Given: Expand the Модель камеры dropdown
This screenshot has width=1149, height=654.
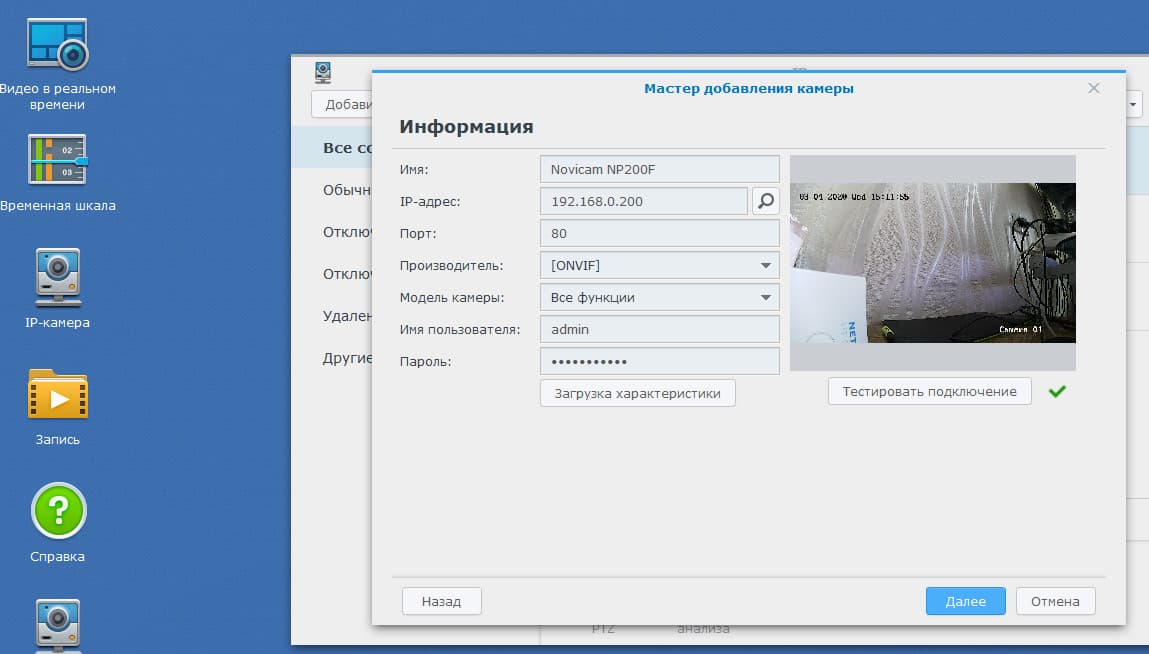Looking at the screenshot, I should (660, 297).
